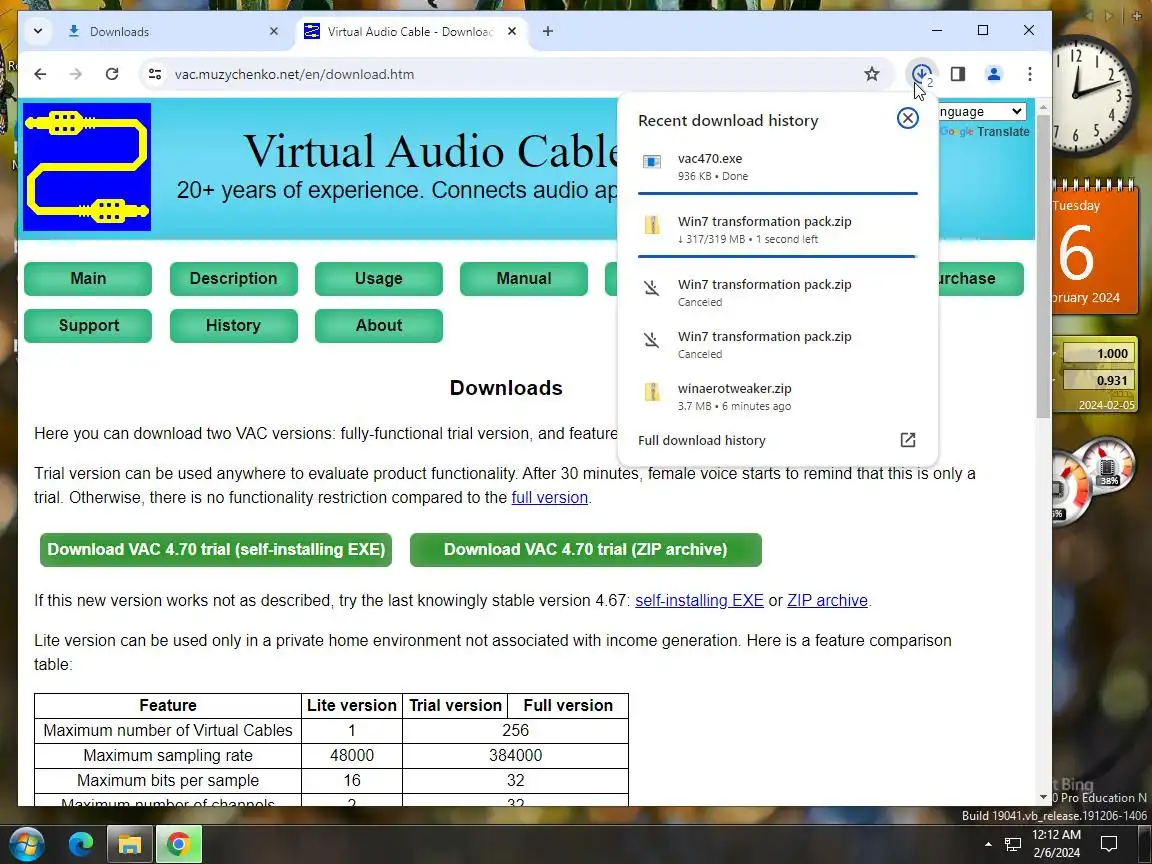The height and width of the screenshot is (864, 1152).
Task: Click second canceled Win7 transformation pack icon
Action: (x=652, y=340)
